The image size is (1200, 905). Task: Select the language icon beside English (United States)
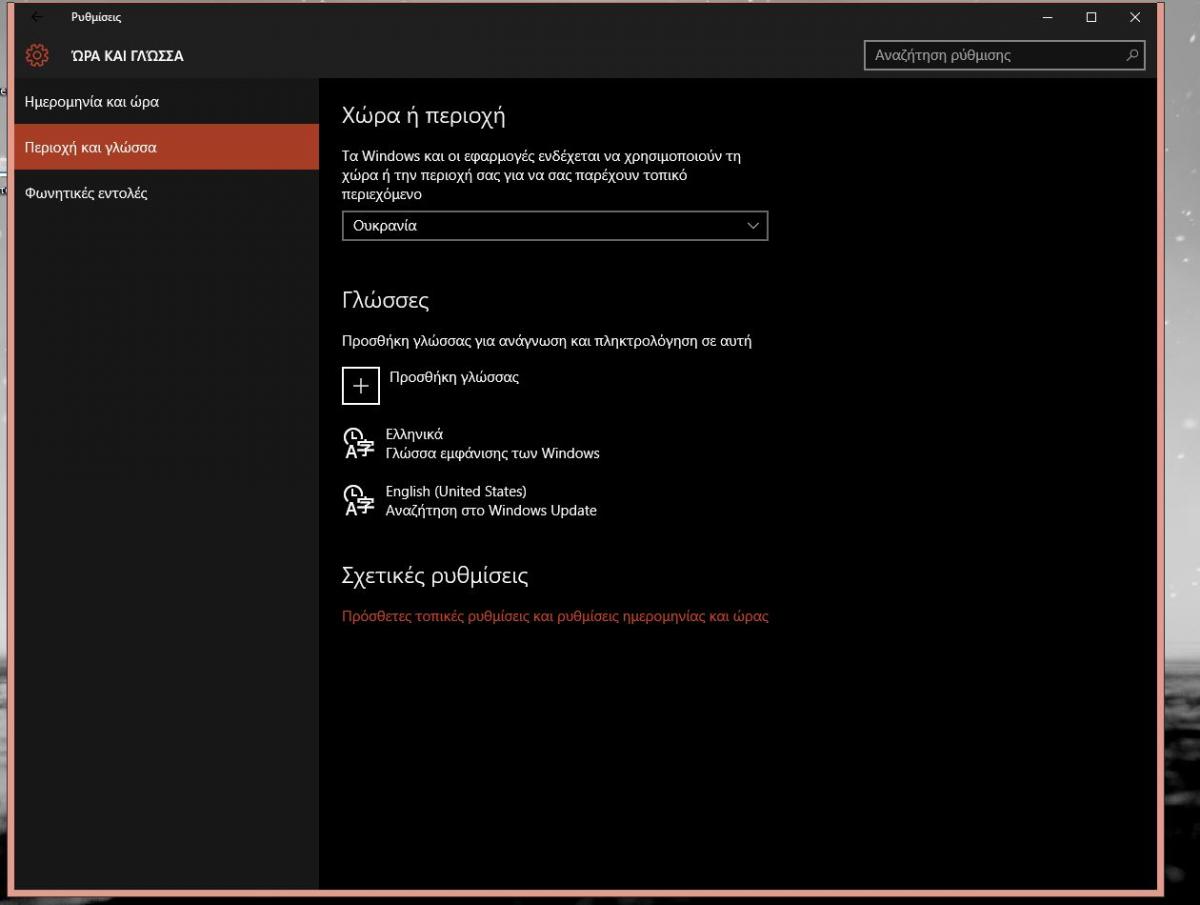pos(358,500)
